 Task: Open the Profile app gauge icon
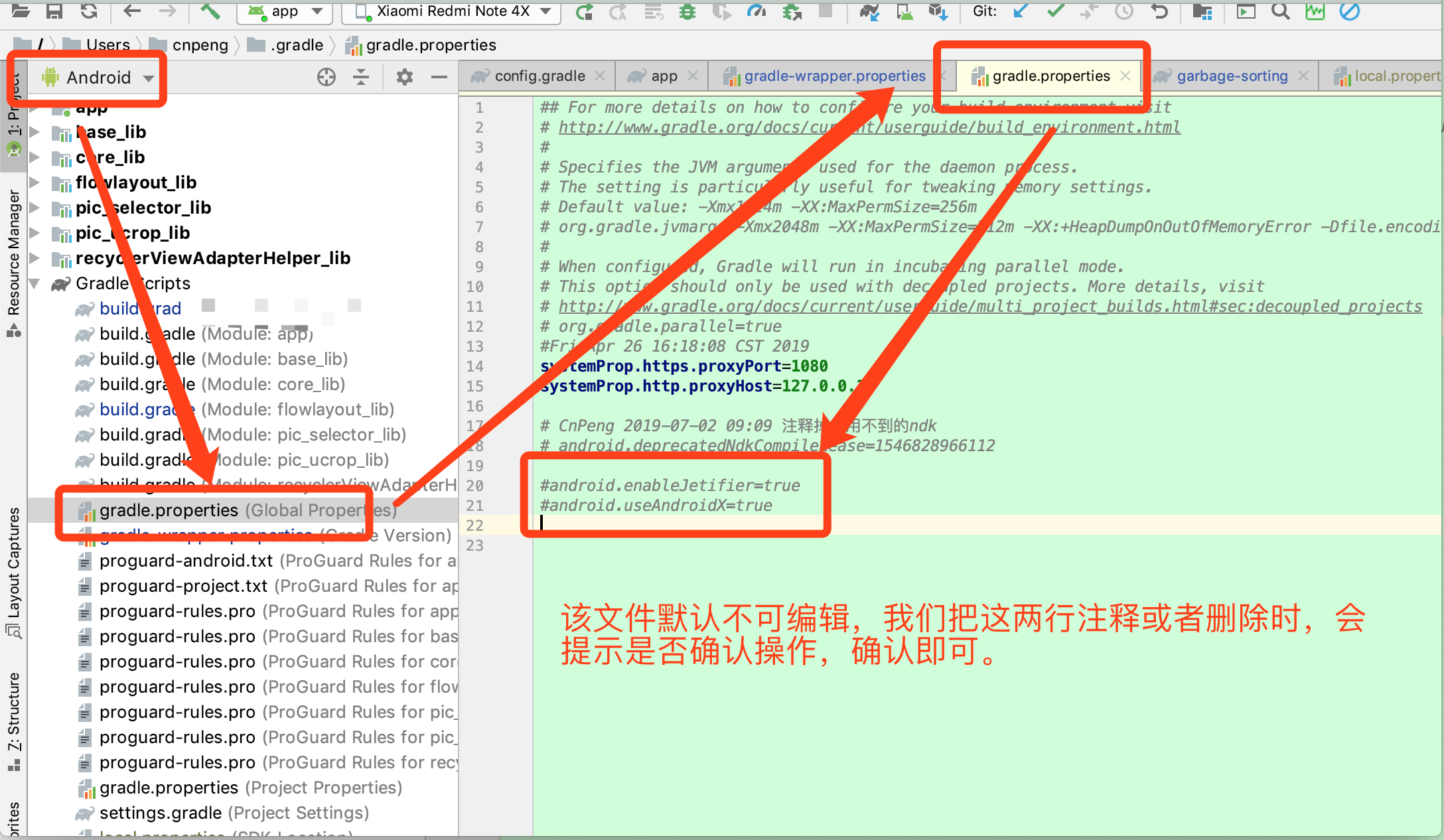tap(757, 11)
